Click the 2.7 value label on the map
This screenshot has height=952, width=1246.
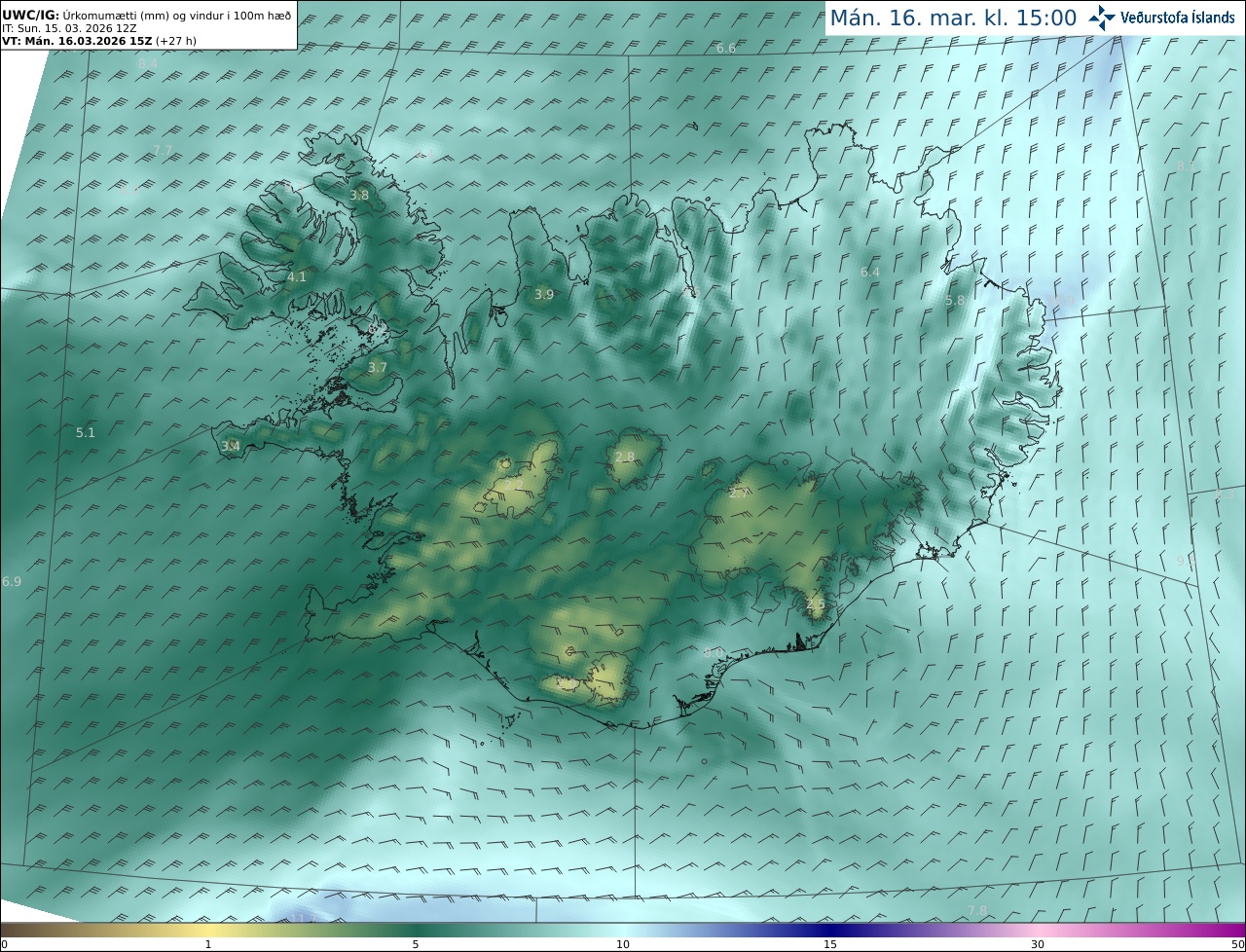[739, 494]
